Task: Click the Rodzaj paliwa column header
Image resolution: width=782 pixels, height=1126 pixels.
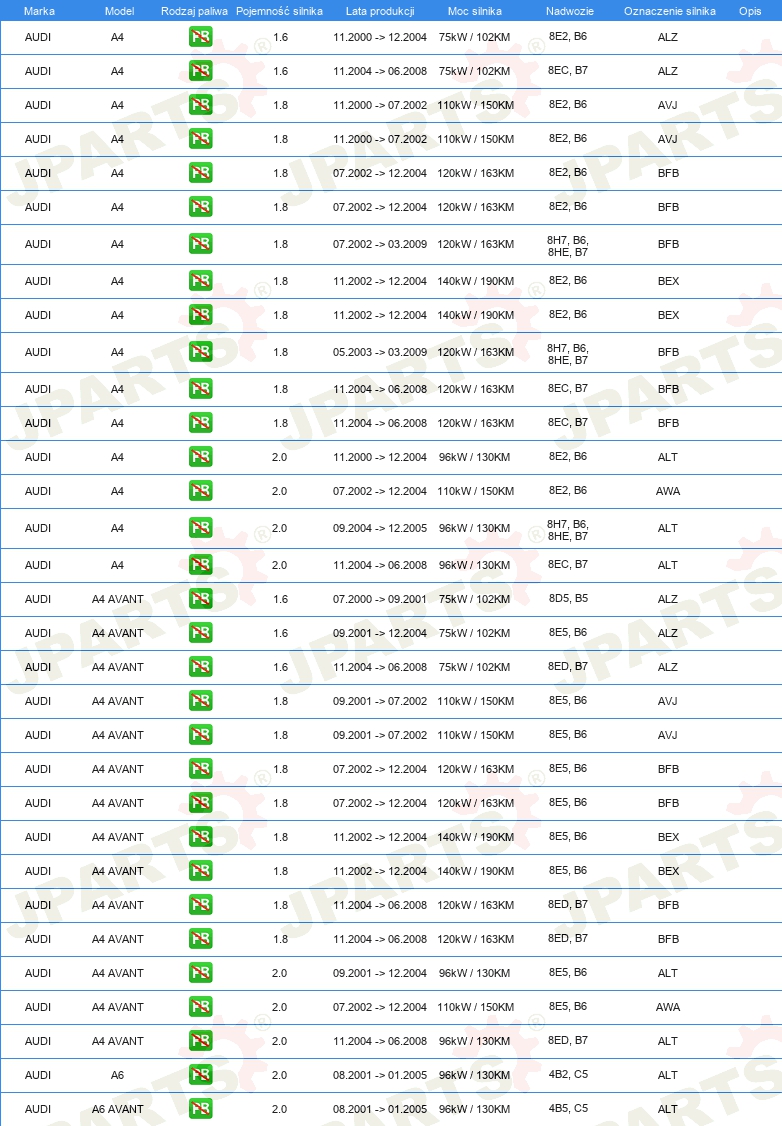Action: click(194, 11)
